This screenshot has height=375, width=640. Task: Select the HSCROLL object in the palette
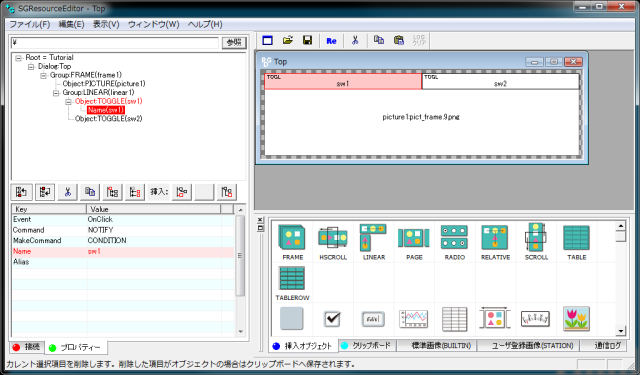pyautogui.click(x=333, y=242)
